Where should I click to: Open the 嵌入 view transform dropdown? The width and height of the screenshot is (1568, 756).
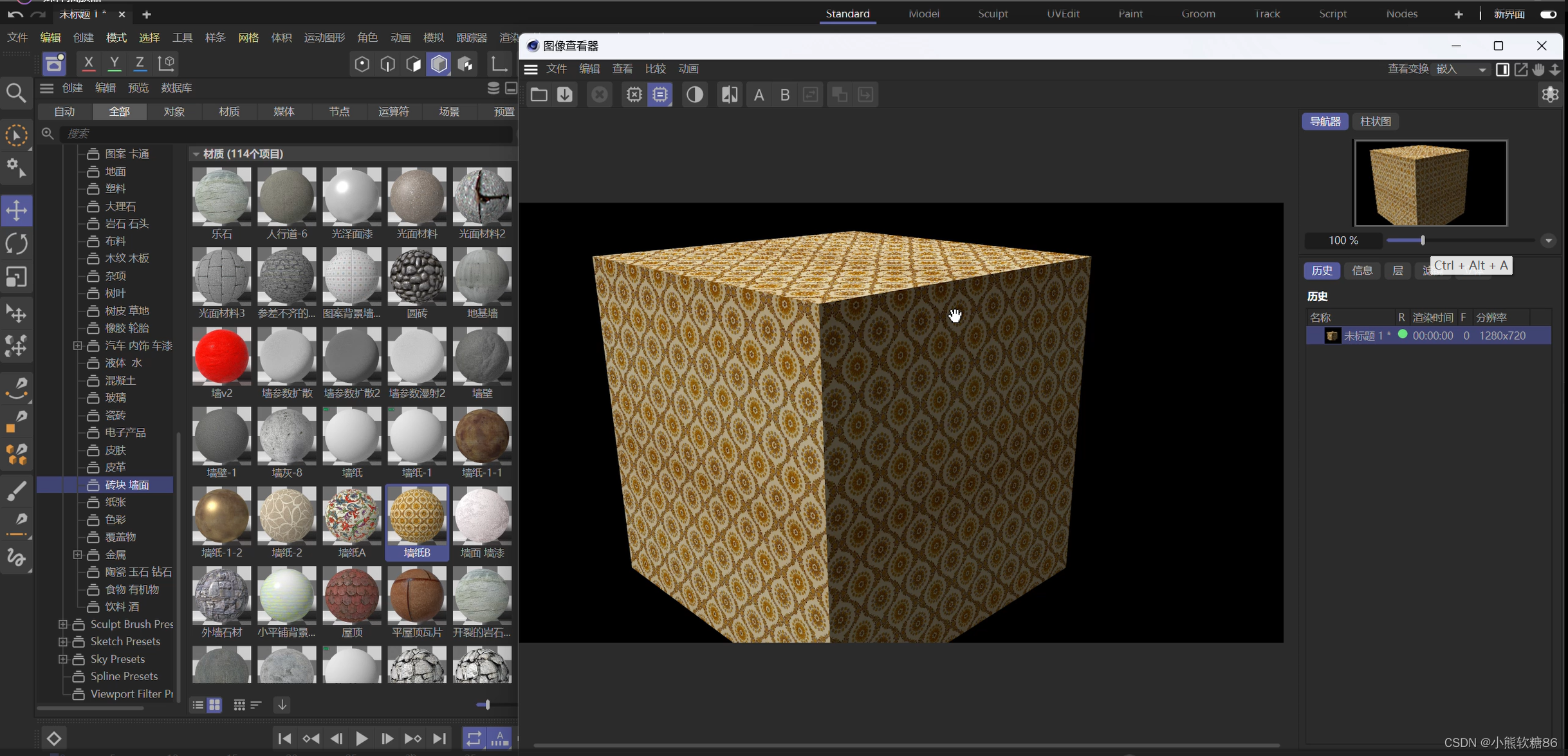pos(1462,69)
